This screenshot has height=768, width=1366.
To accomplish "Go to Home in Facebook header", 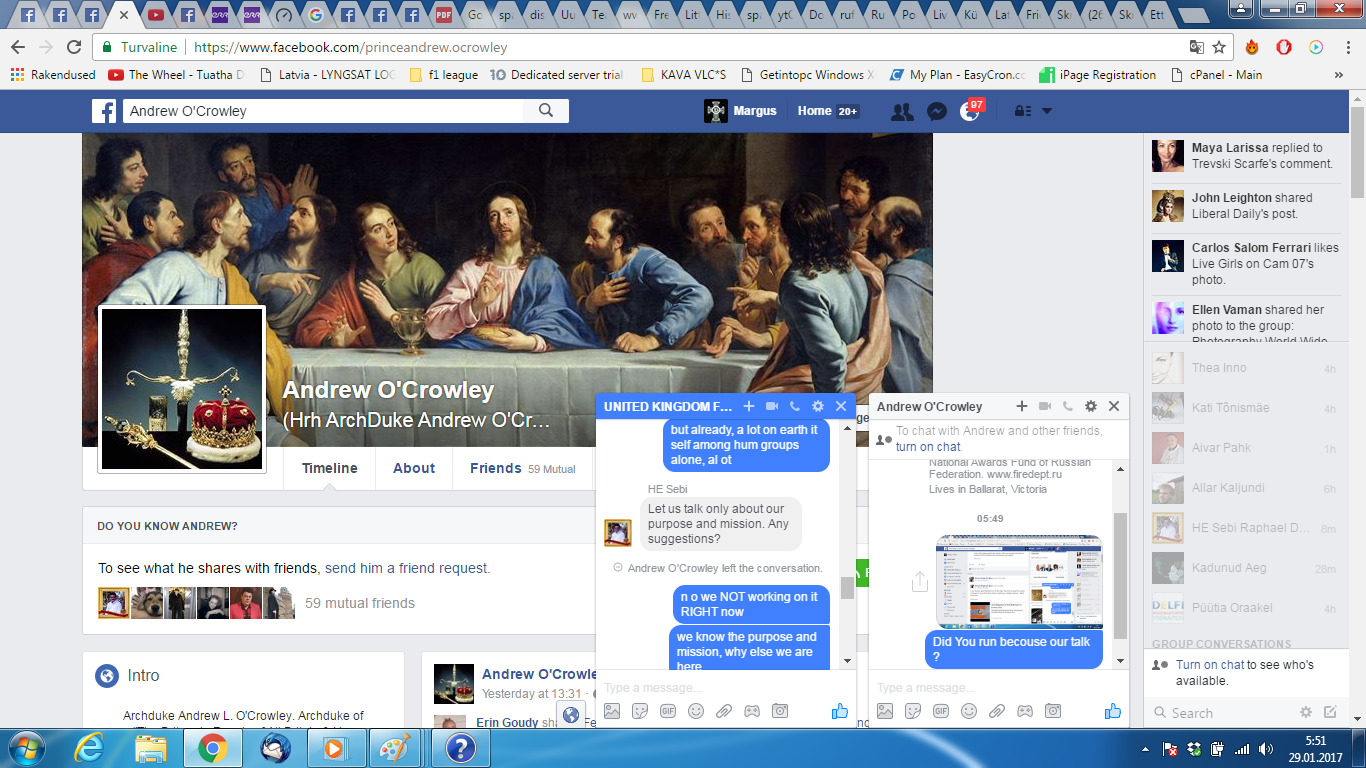I will pos(814,111).
